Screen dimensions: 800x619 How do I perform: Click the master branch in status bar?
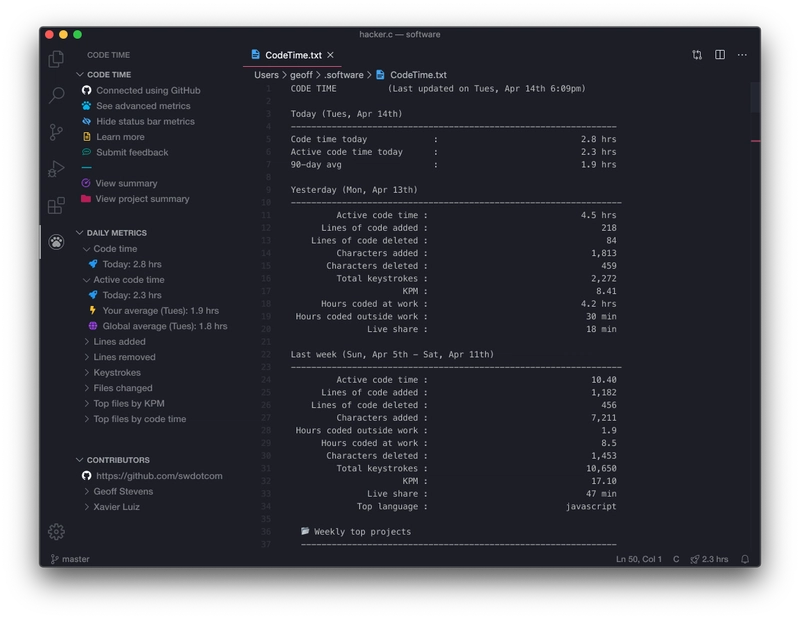click(70, 559)
